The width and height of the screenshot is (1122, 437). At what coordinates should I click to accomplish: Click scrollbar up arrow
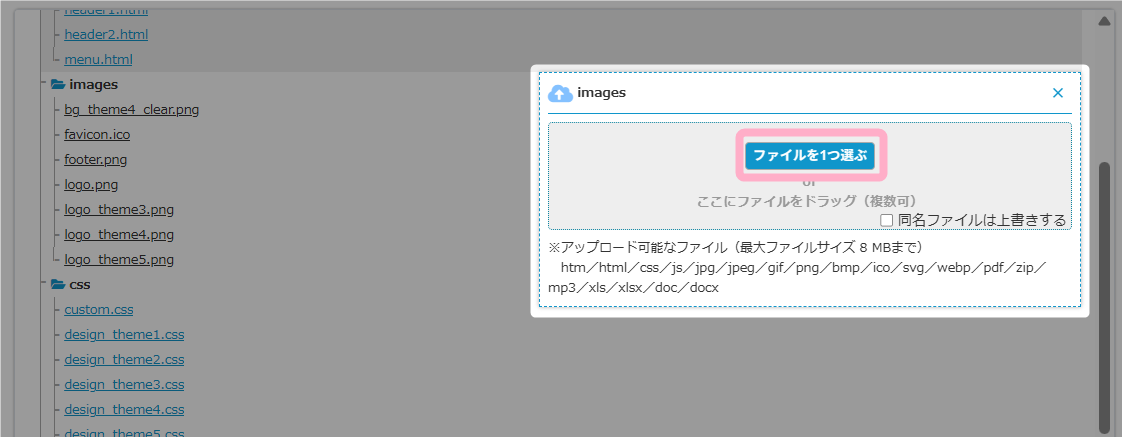(1104, 20)
